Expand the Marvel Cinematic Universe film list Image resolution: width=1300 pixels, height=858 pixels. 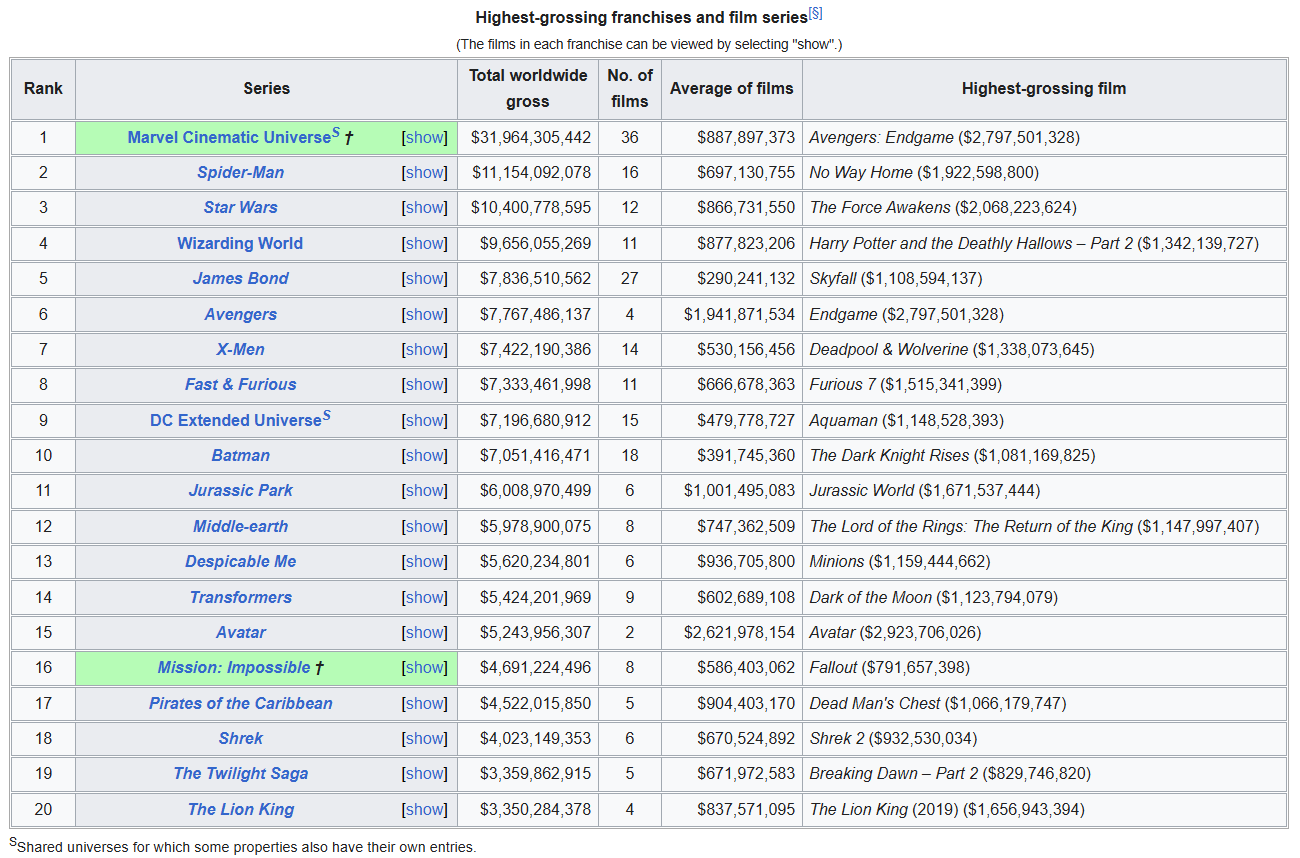pos(424,138)
